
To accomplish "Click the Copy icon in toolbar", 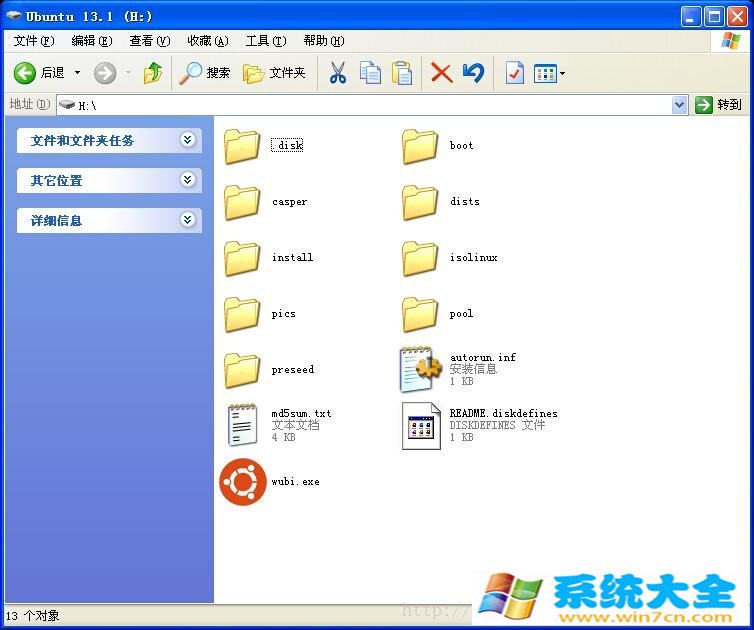I will (370, 73).
